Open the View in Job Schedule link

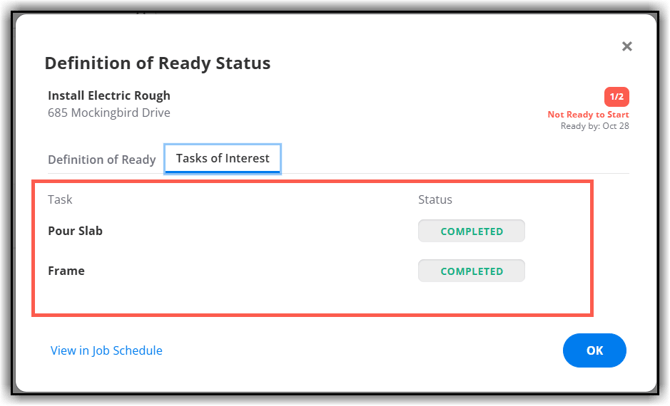click(x=106, y=351)
